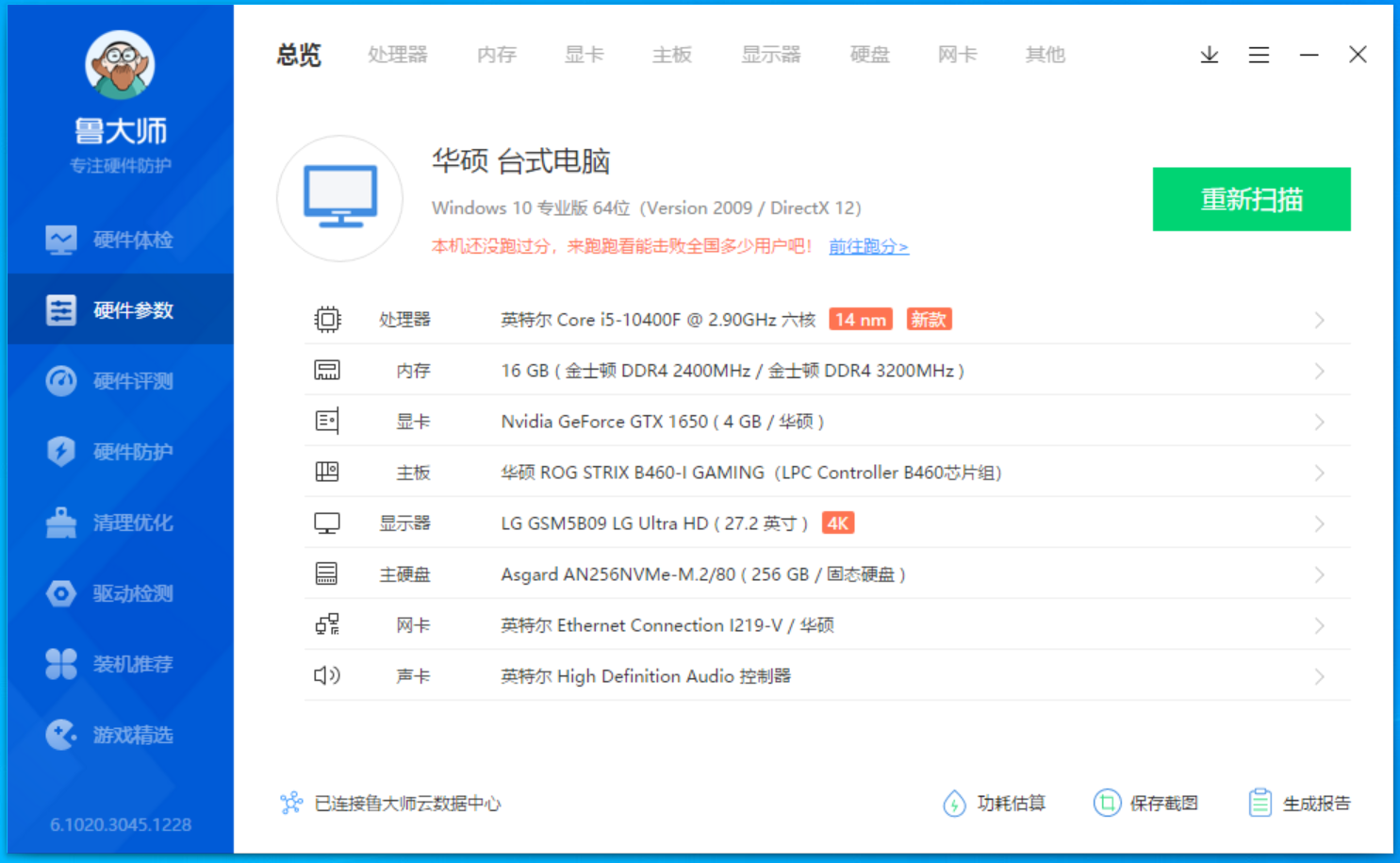Expand the 主硬盘 row chevron

tap(1320, 575)
